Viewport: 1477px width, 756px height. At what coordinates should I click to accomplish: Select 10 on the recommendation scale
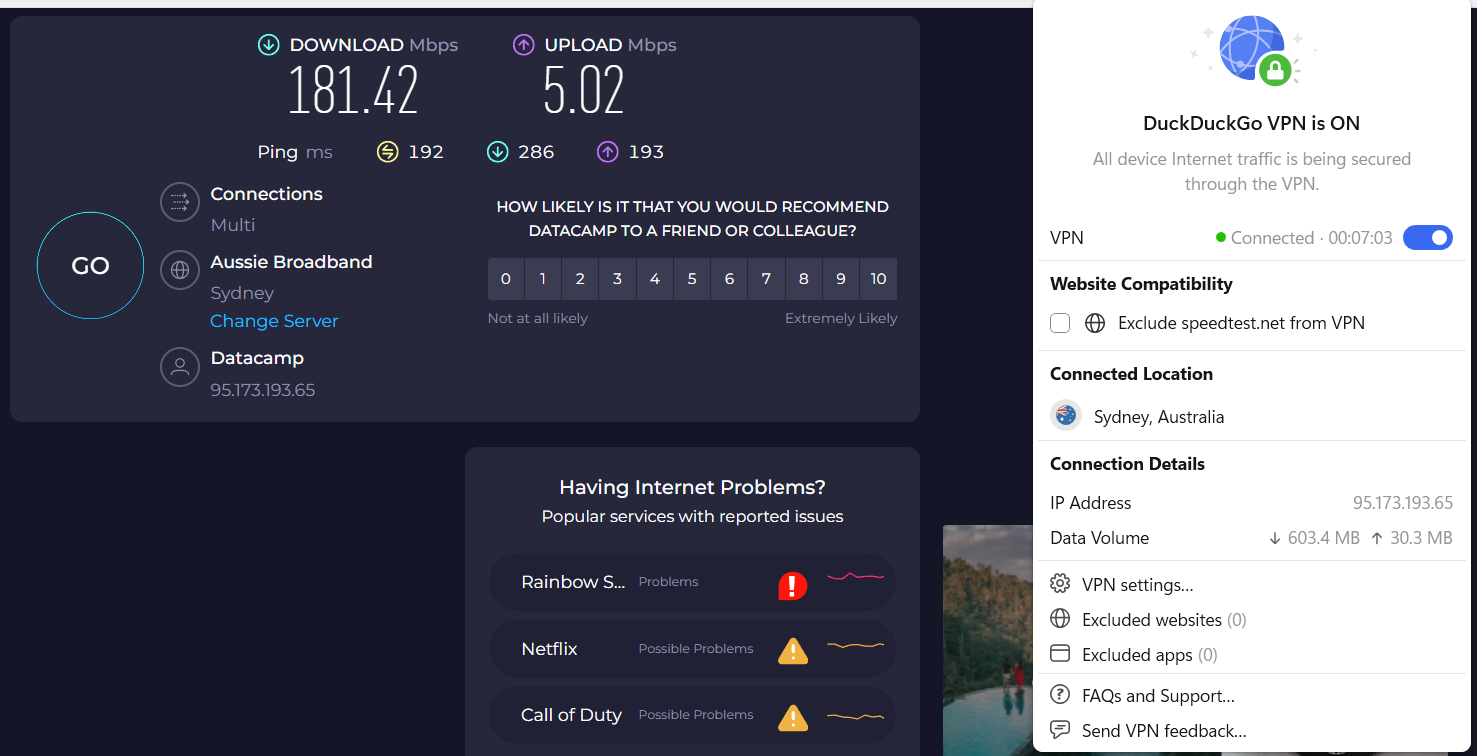[878, 278]
